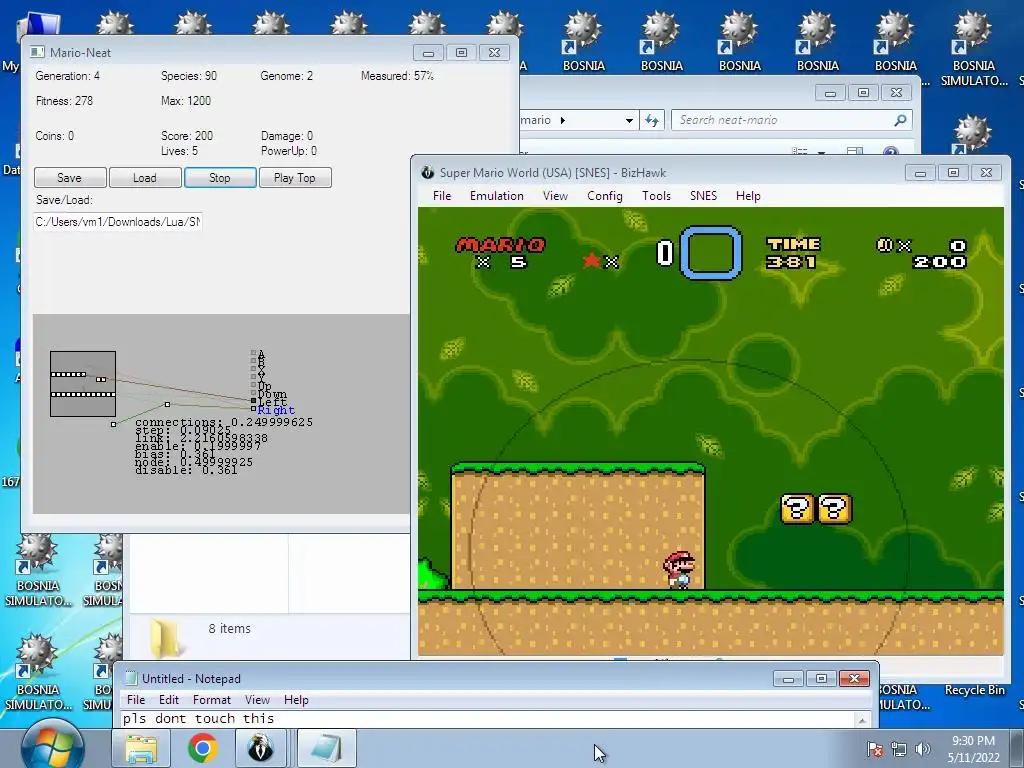Open File Explorer from the taskbar
This screenshot has width=1024, height=768.
(141, 748)
